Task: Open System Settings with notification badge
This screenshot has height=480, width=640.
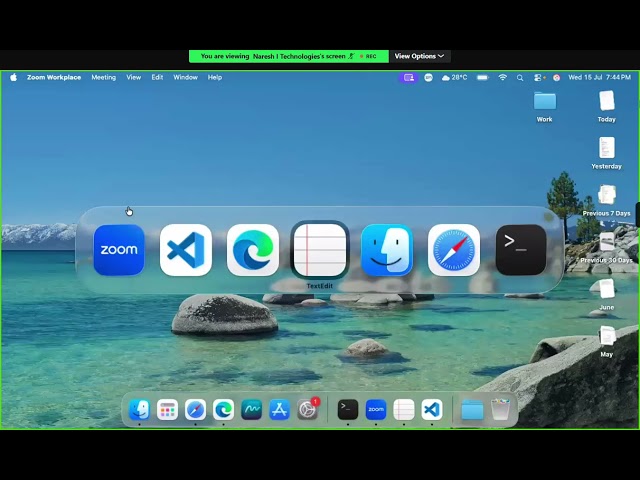Action: [x=307, y=409]
